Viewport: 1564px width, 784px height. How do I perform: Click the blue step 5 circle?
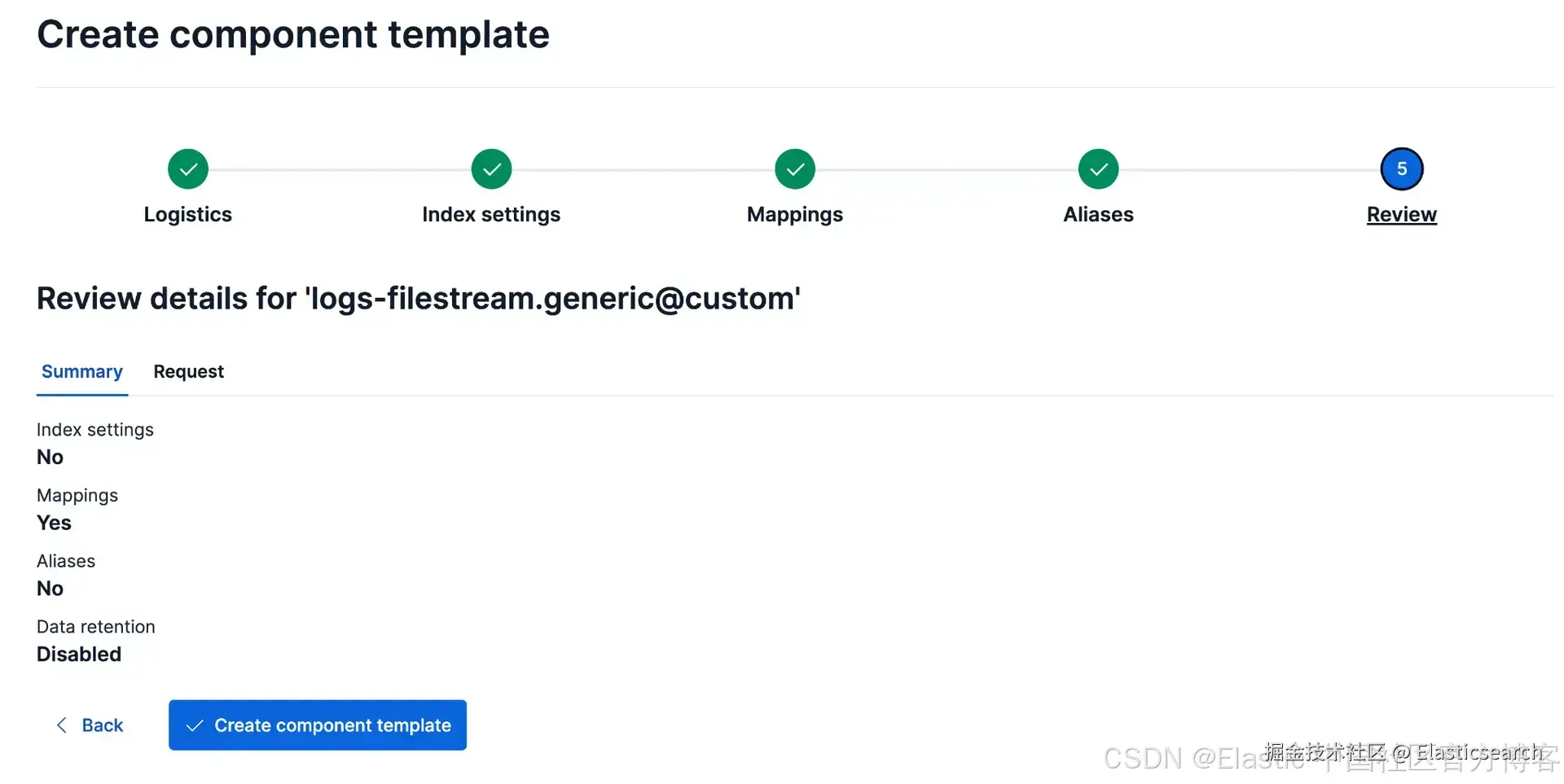1401,169
